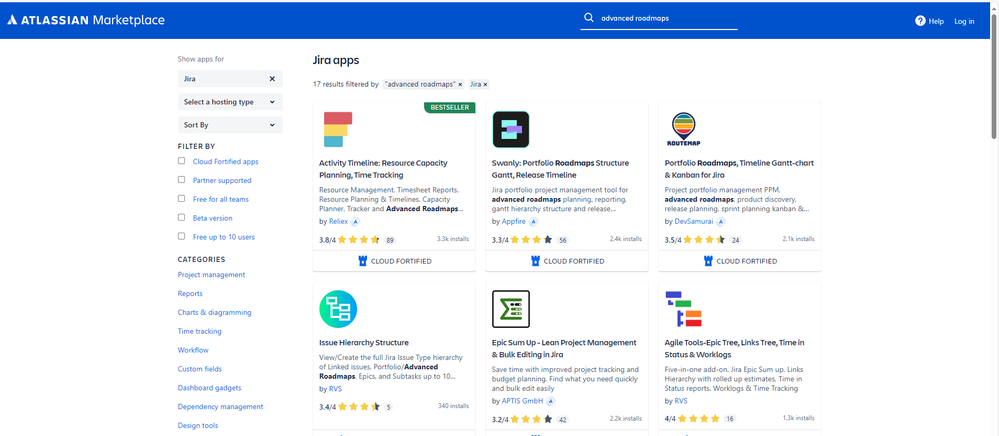
Task: Select Dependency management category
Action: pos(220,407)
